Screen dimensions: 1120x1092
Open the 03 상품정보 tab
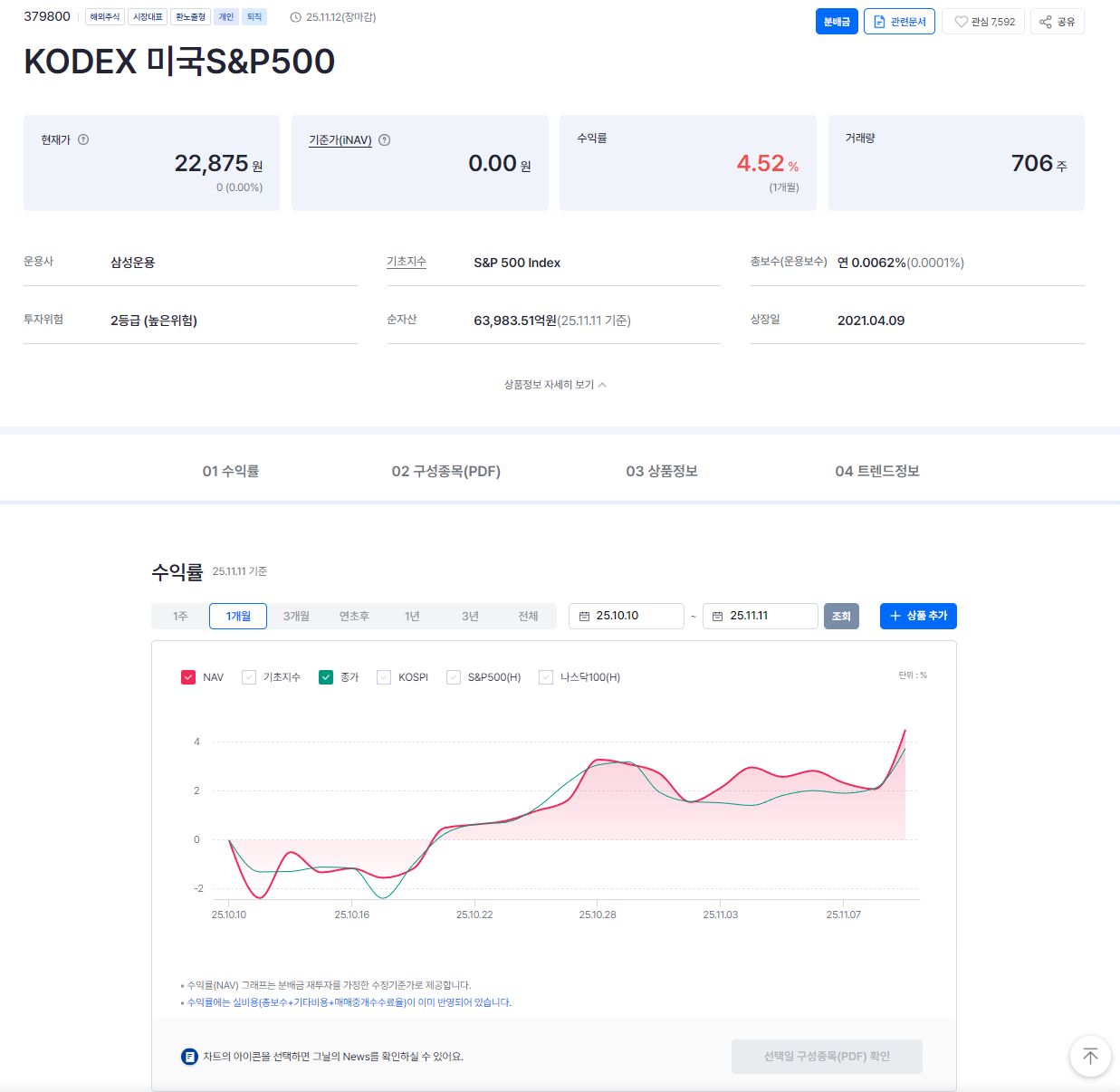tap(662, 471)
